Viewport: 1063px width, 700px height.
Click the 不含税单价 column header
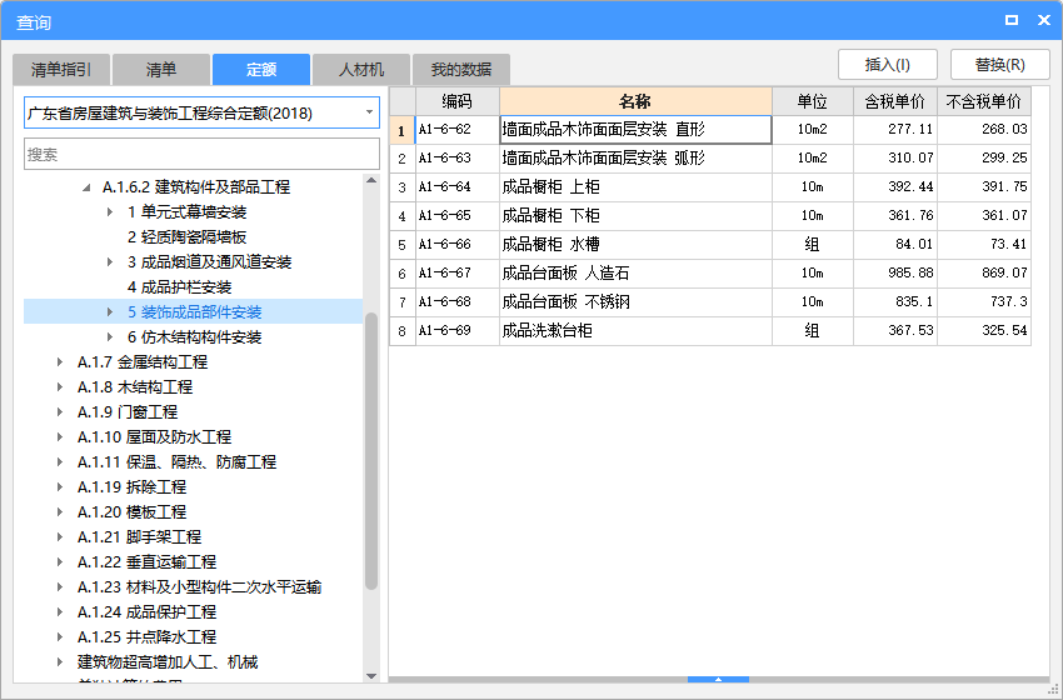pos(984,101)
